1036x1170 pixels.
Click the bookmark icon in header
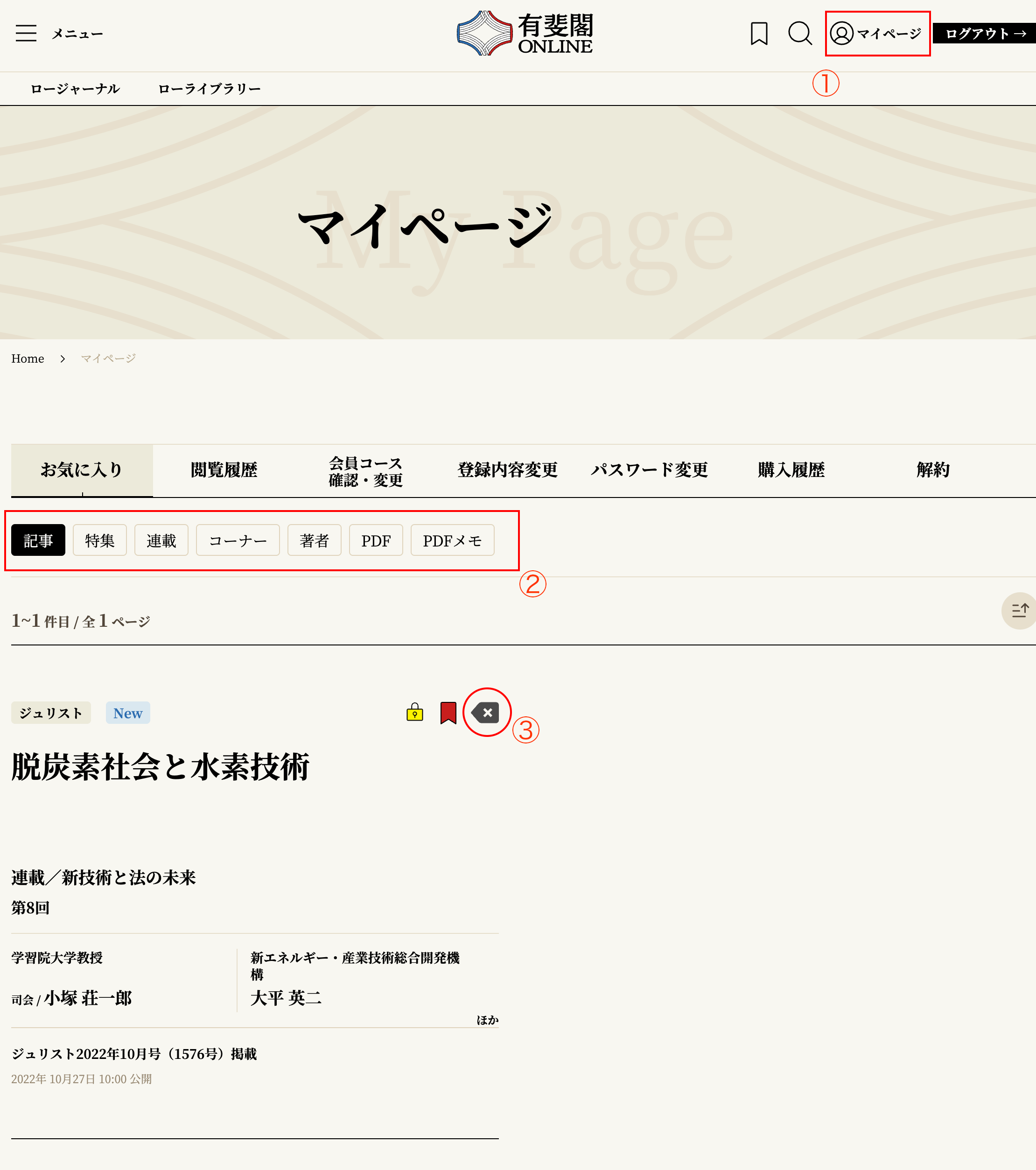point(759,33)
